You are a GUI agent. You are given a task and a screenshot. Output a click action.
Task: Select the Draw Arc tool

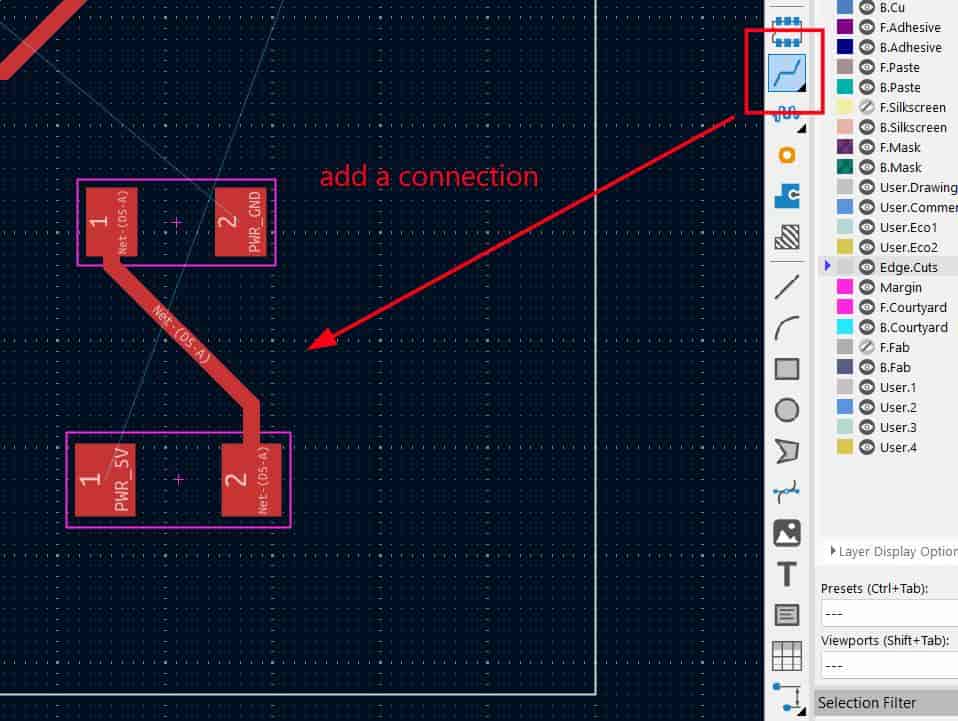tap(787, 328)
